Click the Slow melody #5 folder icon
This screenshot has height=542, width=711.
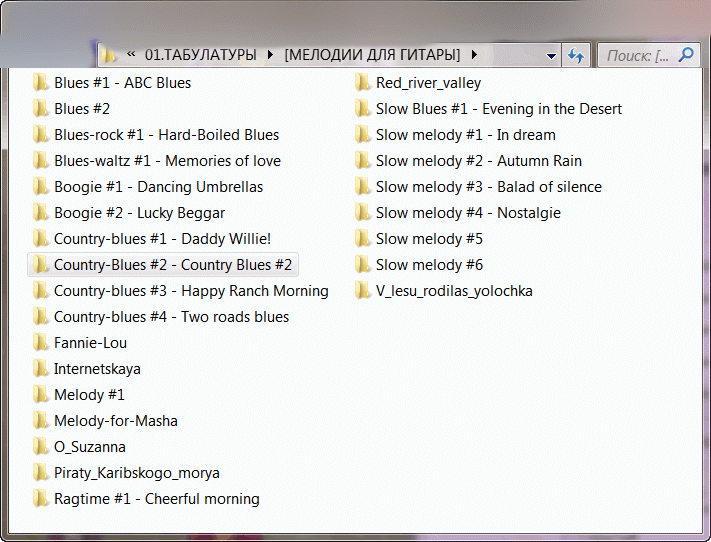click(x=362, y=239)
